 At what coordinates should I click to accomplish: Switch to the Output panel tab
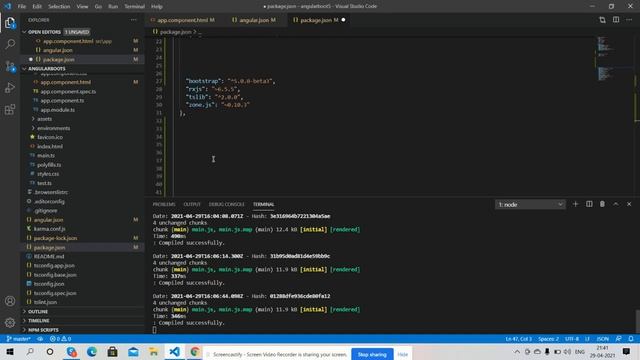click(x=192, y=204)
